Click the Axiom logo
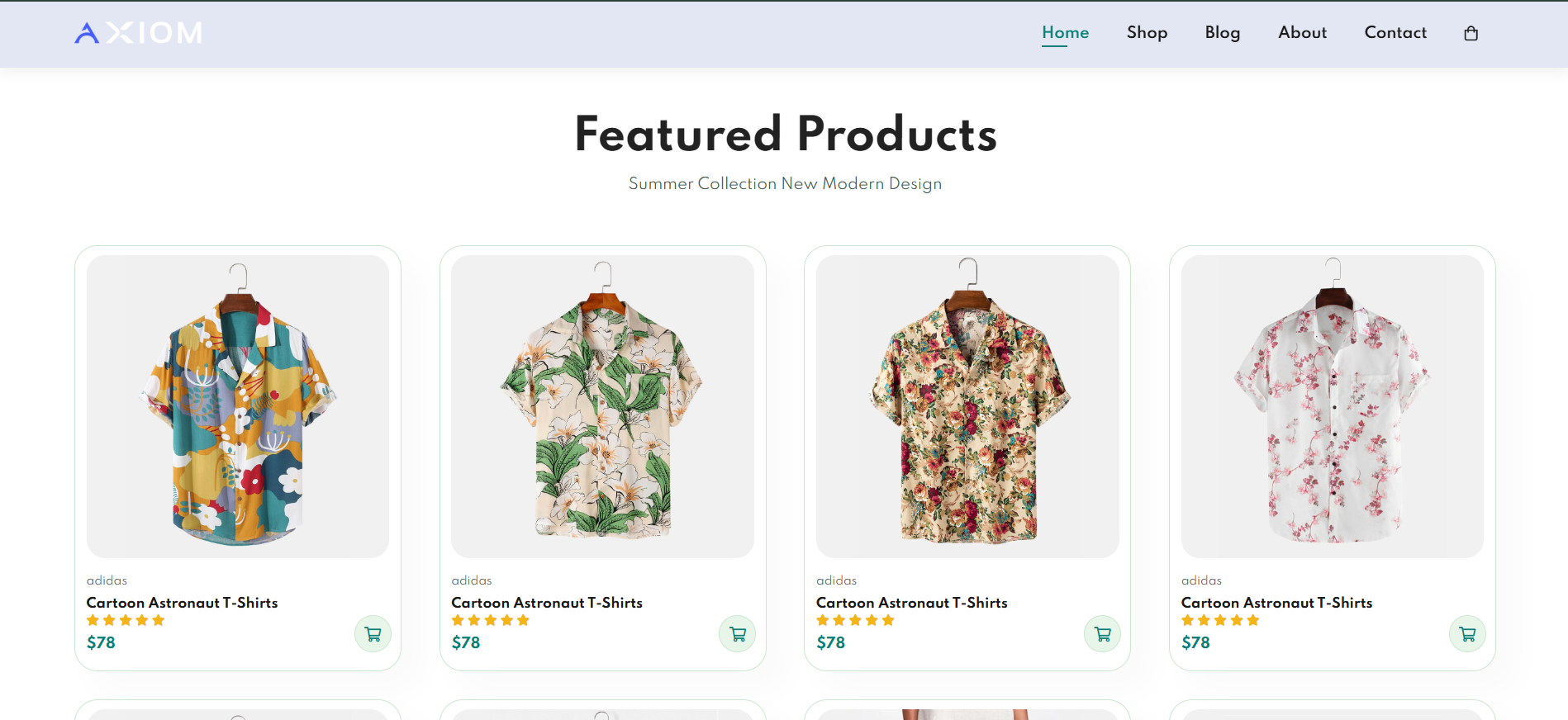 tap(137, 32)
